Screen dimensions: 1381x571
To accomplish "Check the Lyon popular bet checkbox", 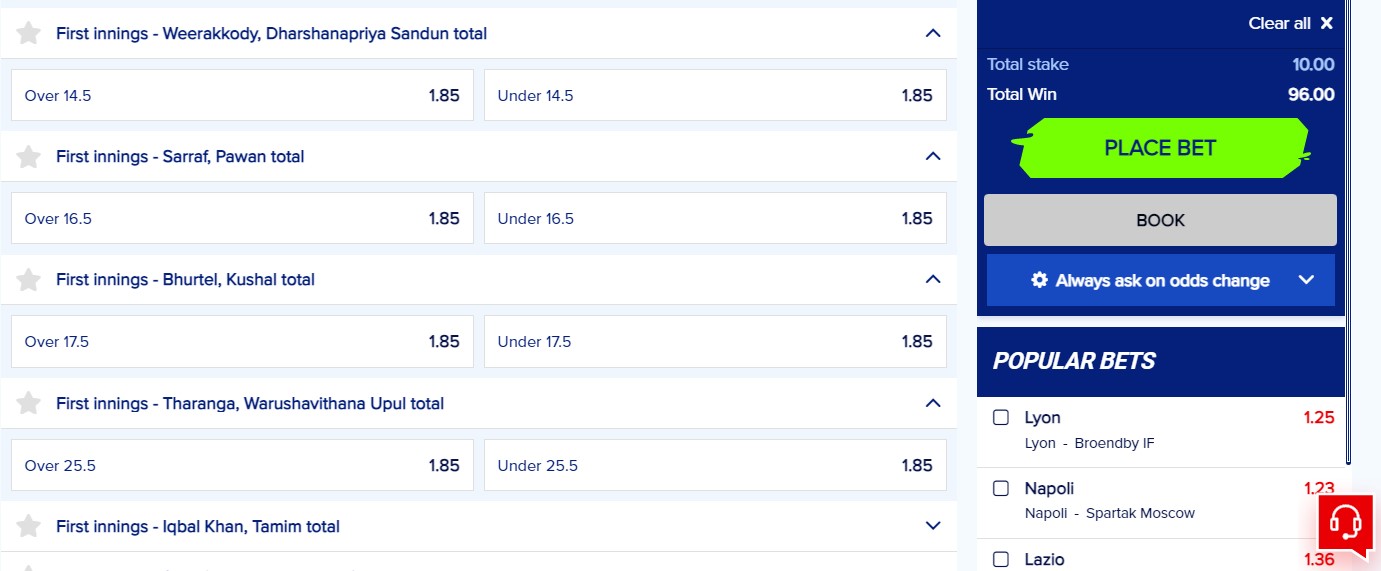I will point(1001,417).
